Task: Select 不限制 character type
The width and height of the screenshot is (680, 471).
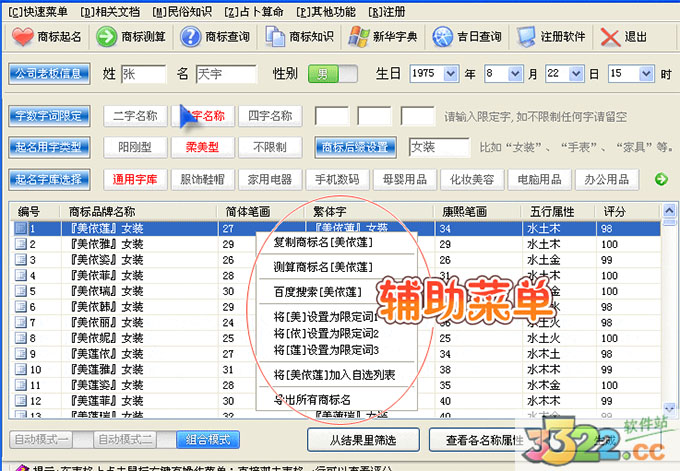Action: [270, 147]
